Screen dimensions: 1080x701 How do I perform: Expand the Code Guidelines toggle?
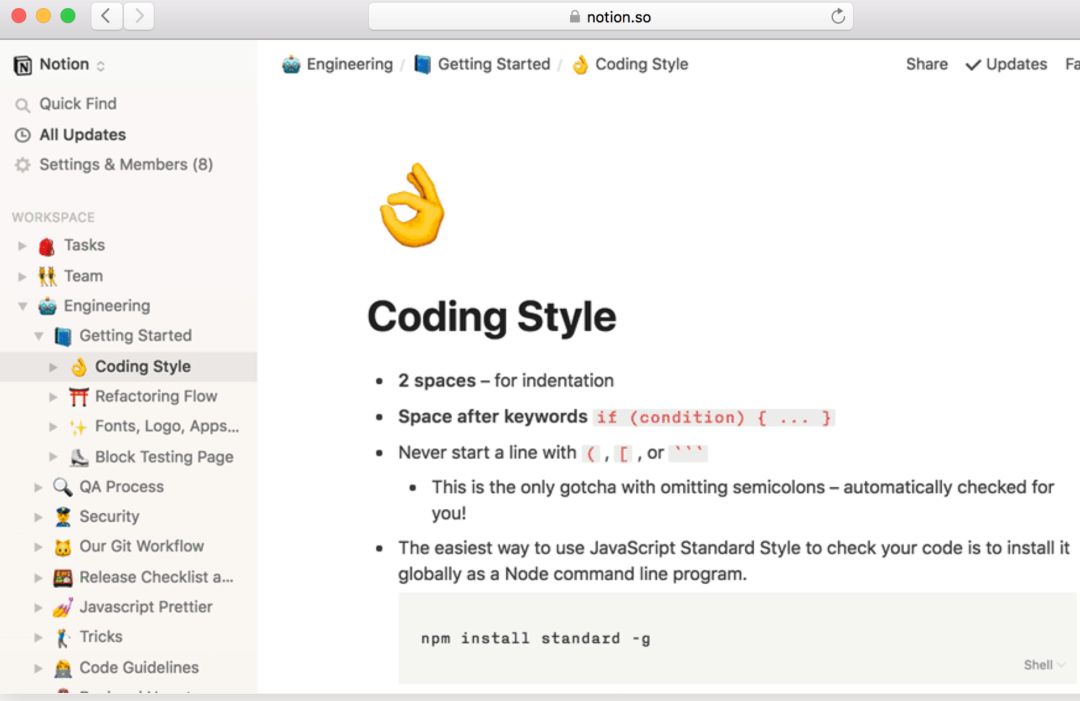[39, 668]
